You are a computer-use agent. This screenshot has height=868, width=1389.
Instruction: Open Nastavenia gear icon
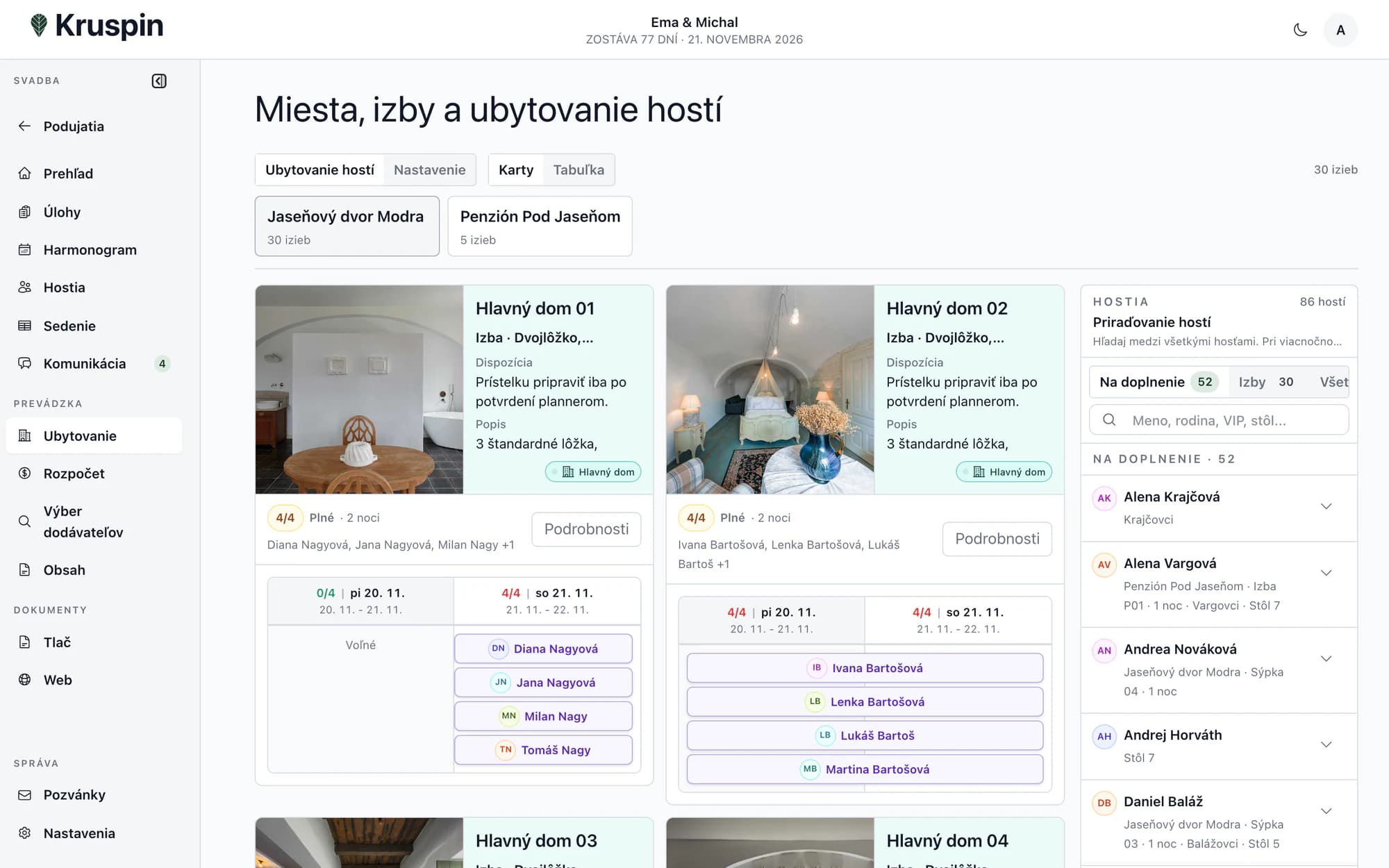[25, 833]
